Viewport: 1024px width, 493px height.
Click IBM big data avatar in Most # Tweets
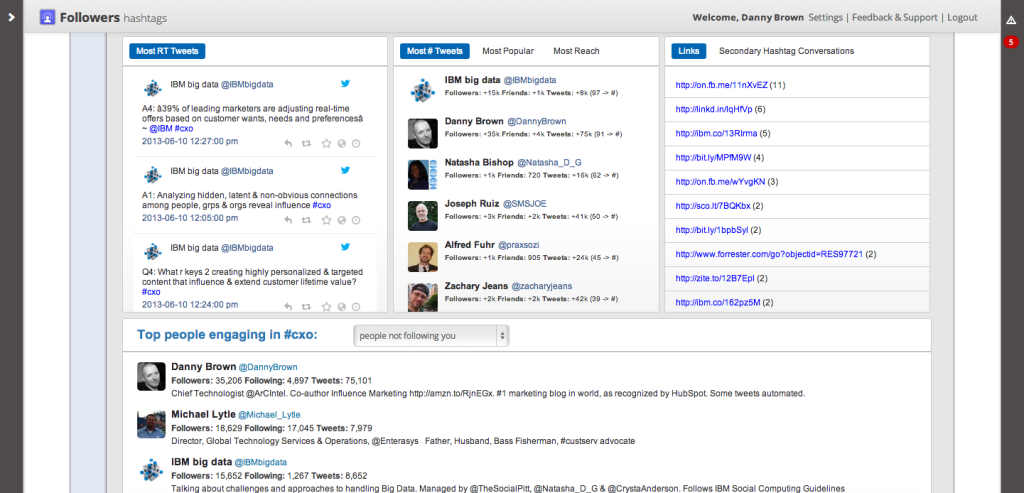(423, 89)
